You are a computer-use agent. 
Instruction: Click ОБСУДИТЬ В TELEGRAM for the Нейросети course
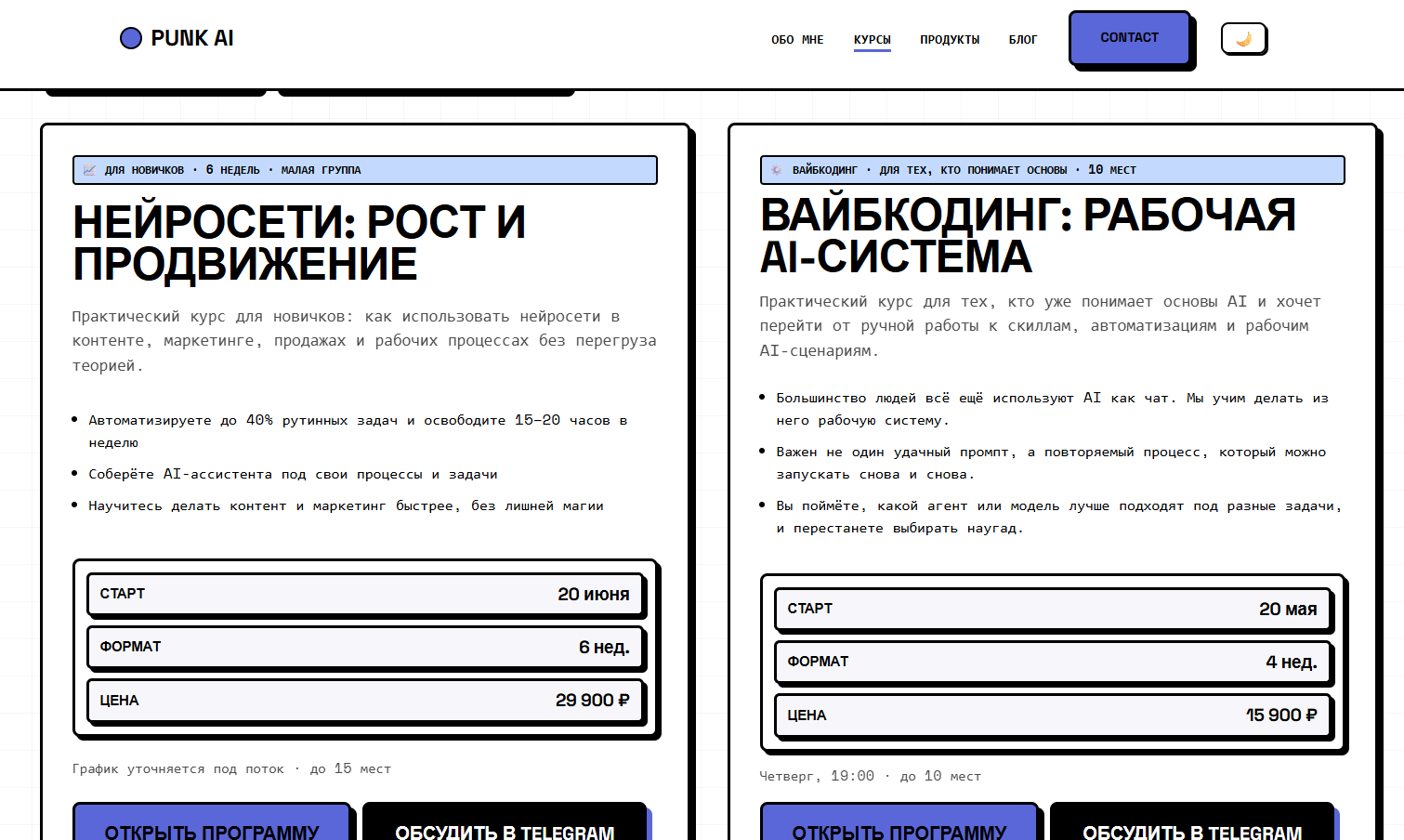pos(505,822)
